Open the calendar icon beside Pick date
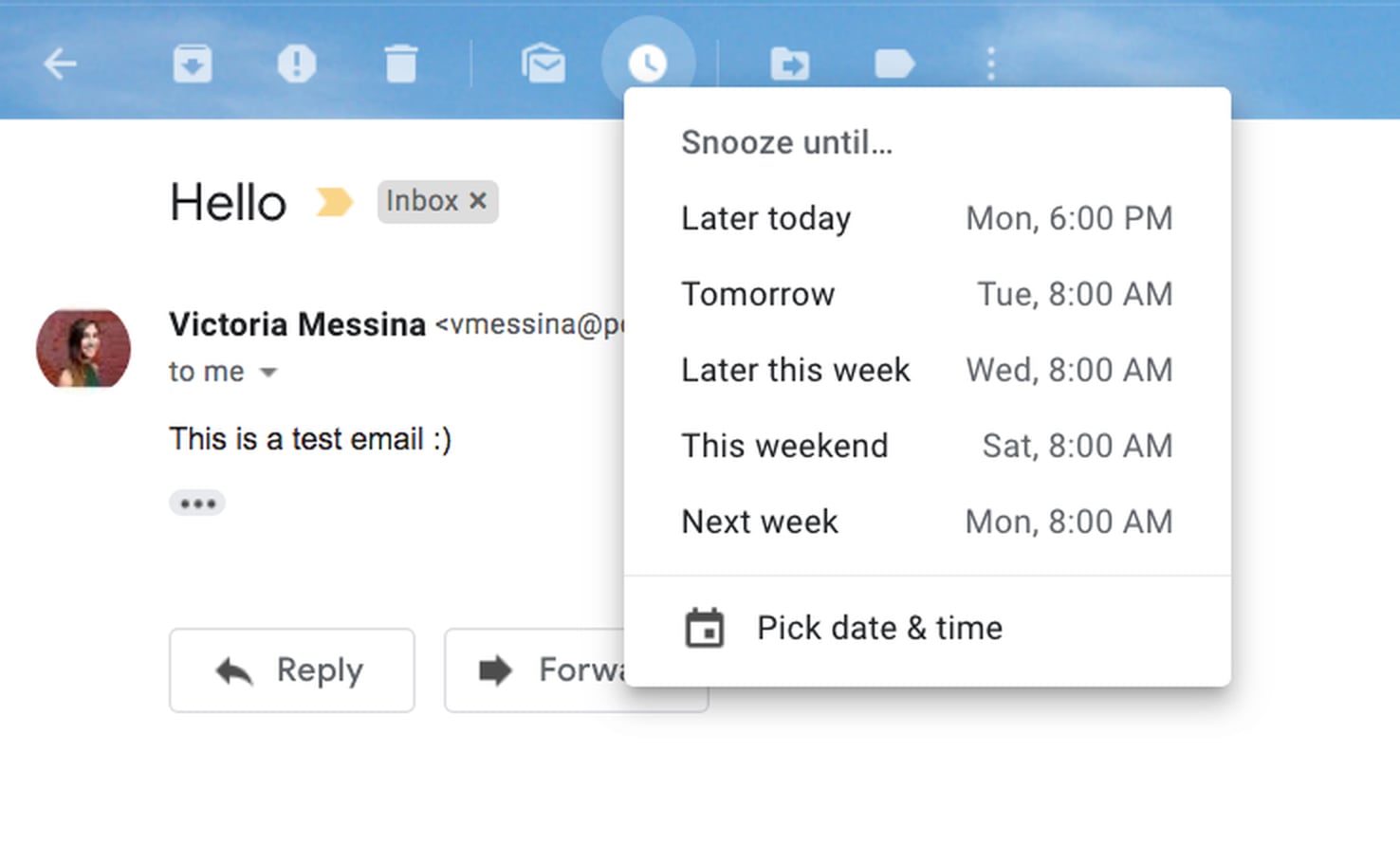This screenshot has height=844, width=1400. [704, 627]
